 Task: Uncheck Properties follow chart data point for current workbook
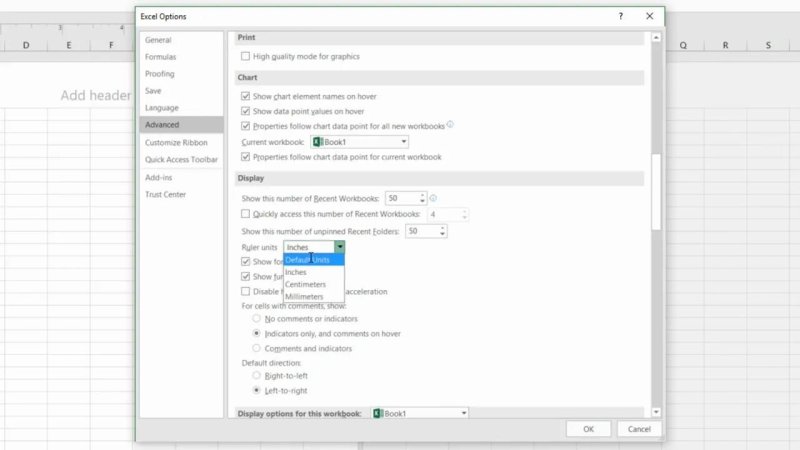tap(245, 157)
